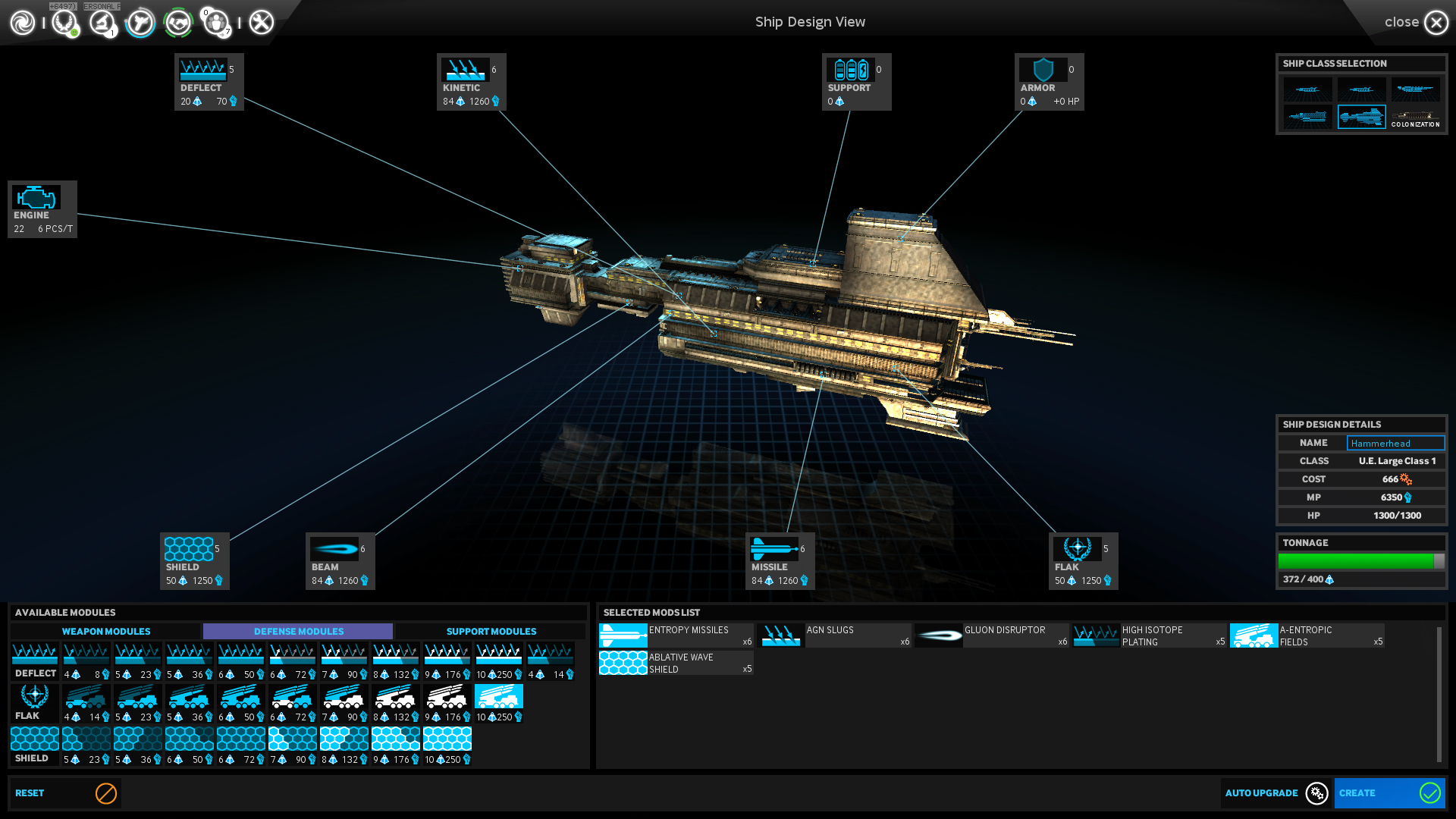Select the DEFENSE MODULES tab
Screen dimensions: 1456x819
point(298,631)
